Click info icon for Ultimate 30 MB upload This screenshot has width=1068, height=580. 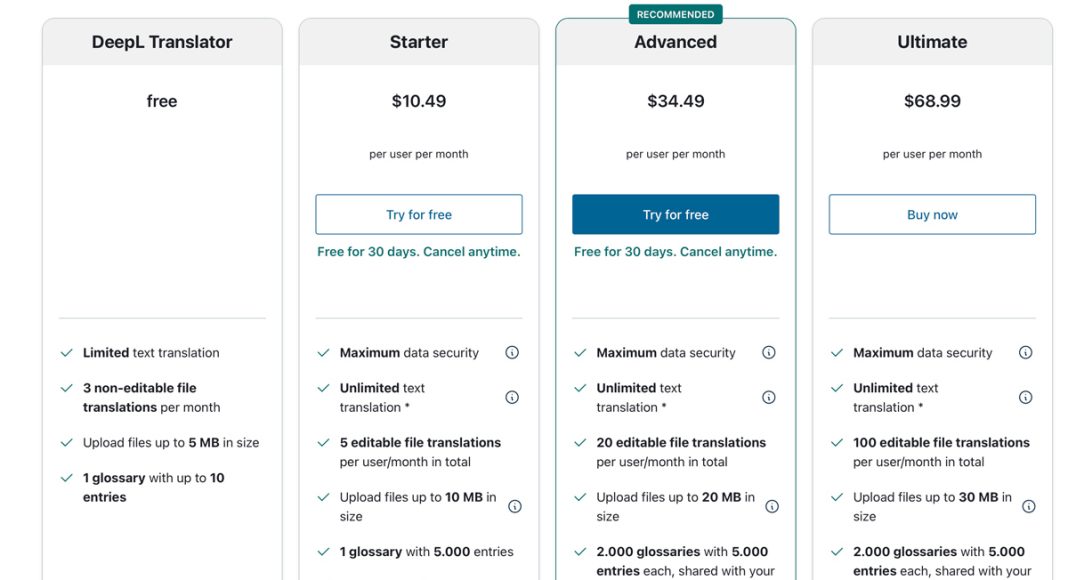click(1028, 506)
